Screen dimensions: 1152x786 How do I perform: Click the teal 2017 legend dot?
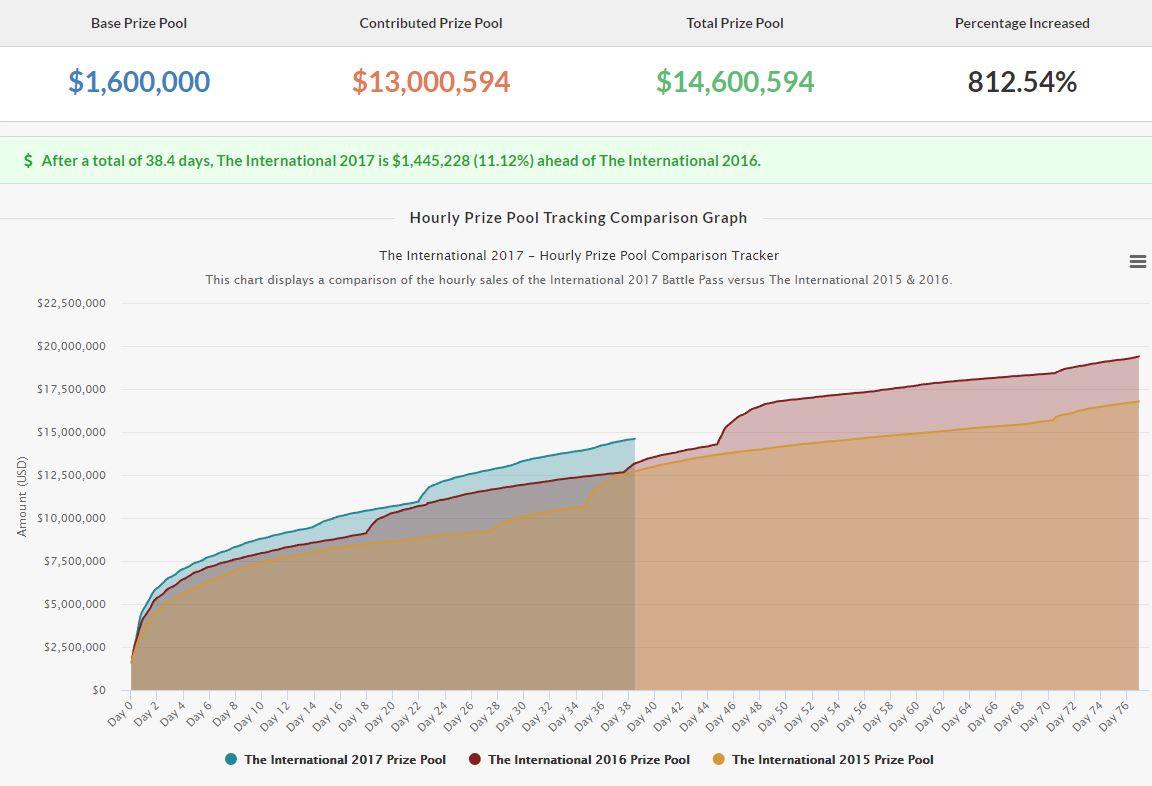pos(231,760)
